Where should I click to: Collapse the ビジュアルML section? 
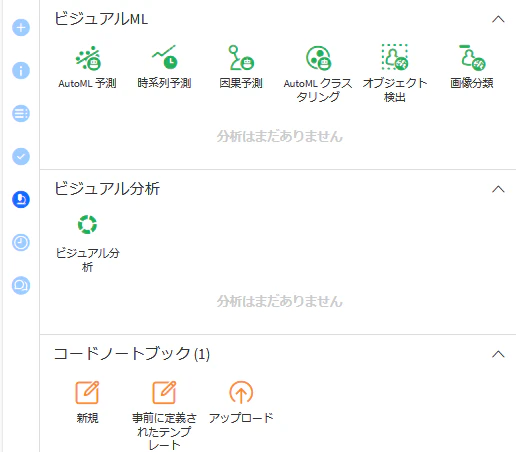click(x=498, y=19)
